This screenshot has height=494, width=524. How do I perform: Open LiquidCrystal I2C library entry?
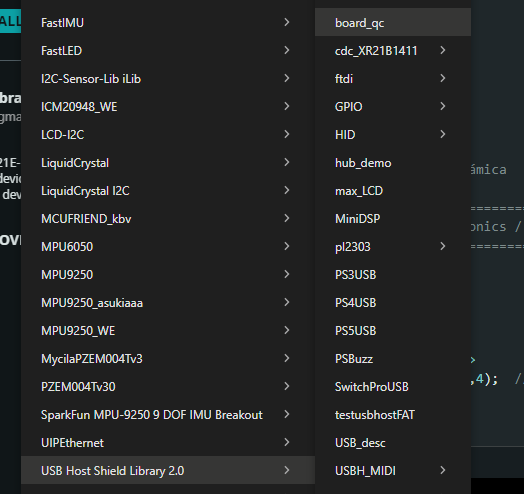(x=168, y=191)
